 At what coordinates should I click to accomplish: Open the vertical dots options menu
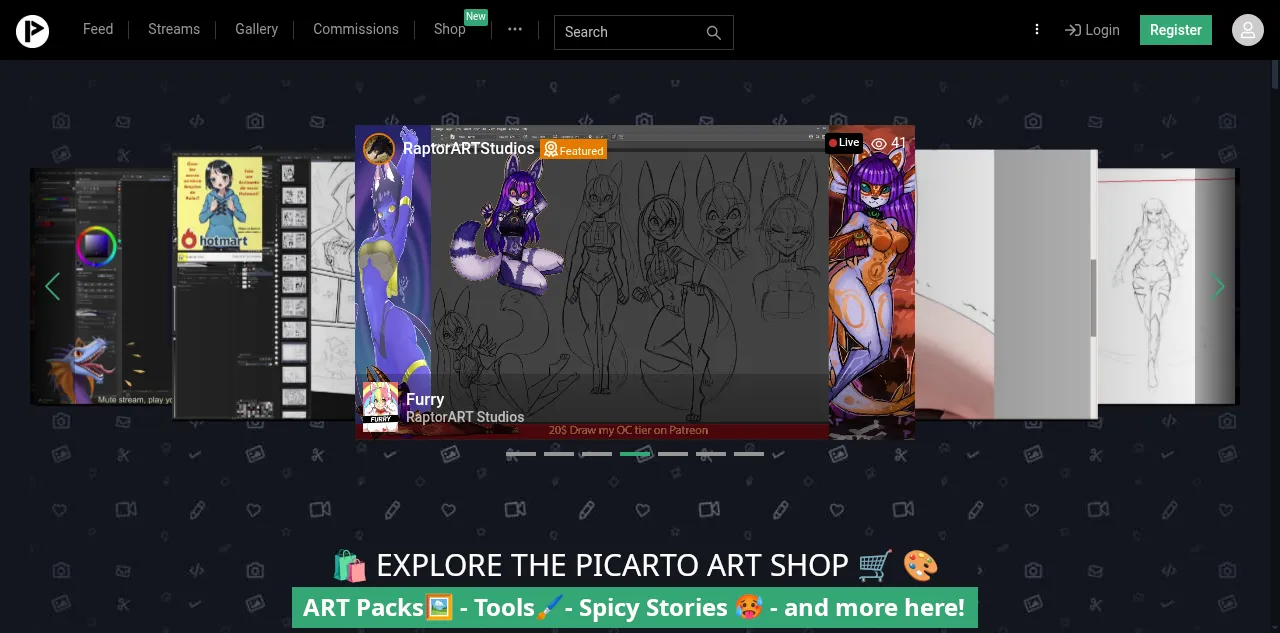coord(1037,30)
